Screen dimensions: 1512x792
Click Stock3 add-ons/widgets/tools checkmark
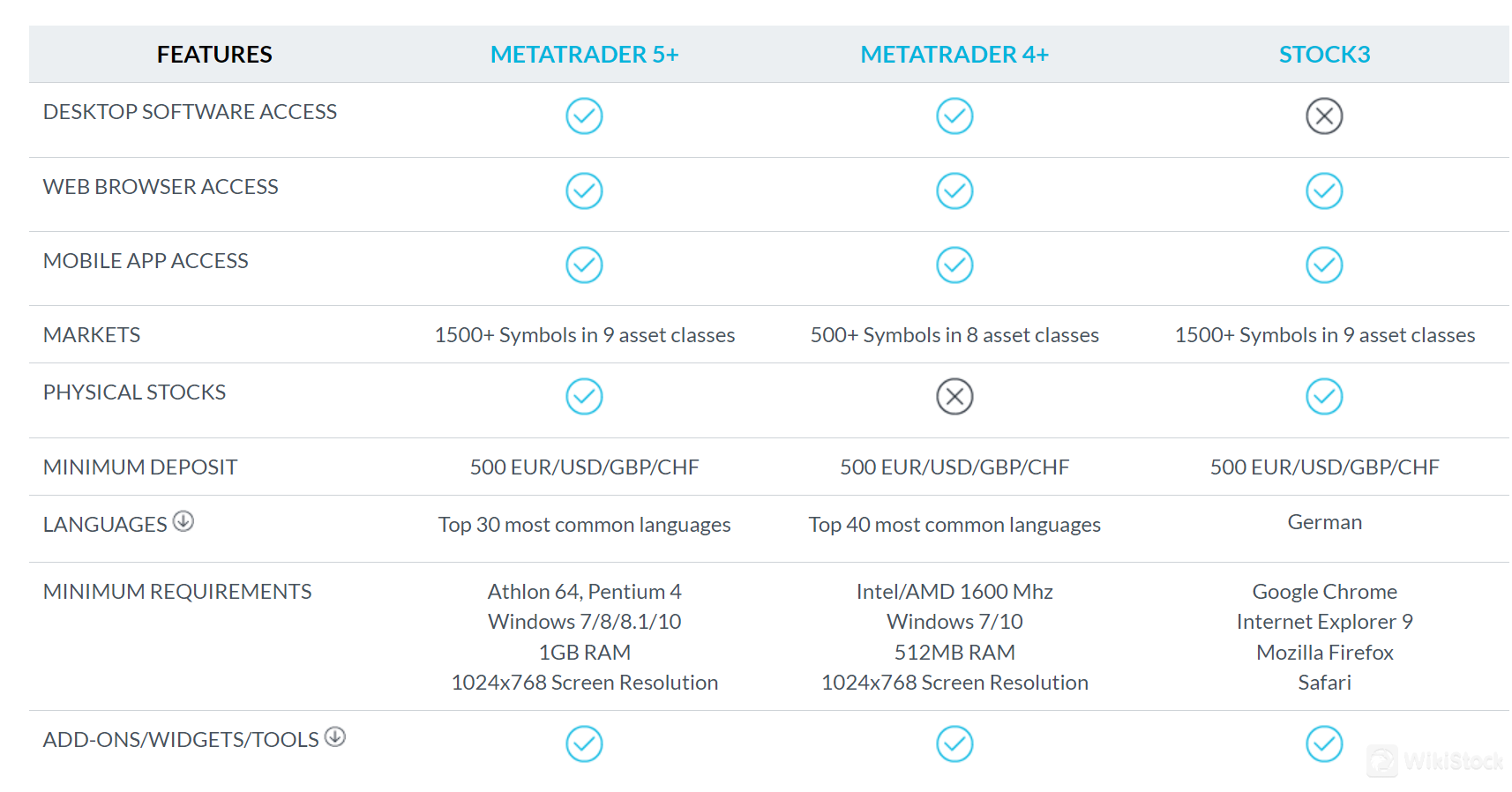pos(1324,743)
